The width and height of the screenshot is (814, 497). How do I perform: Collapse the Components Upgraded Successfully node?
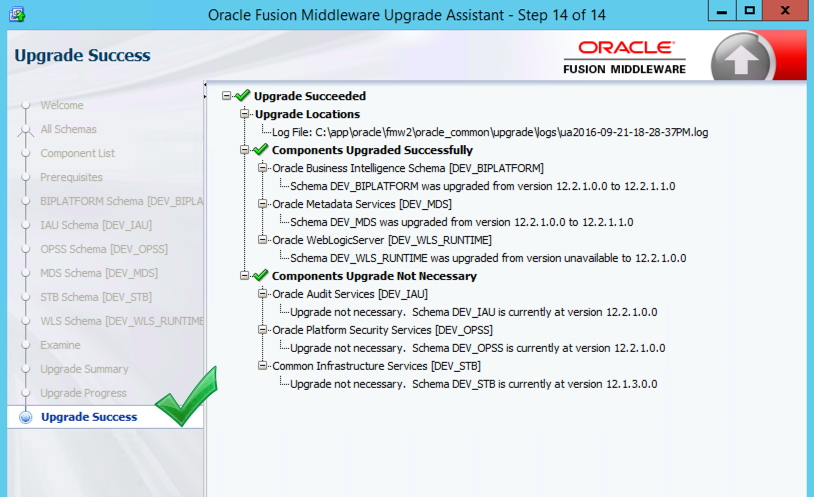point(245,150)
